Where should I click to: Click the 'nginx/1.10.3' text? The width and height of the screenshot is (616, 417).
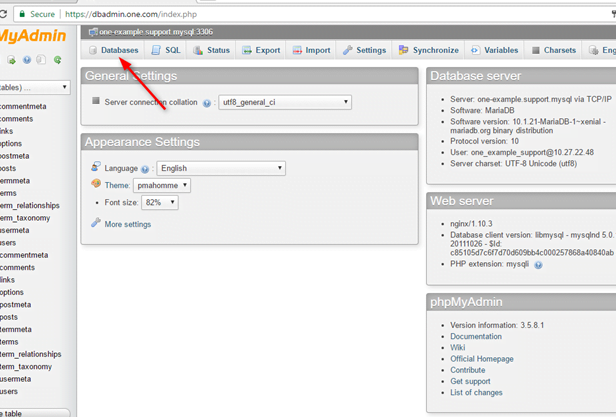point(471,224)
